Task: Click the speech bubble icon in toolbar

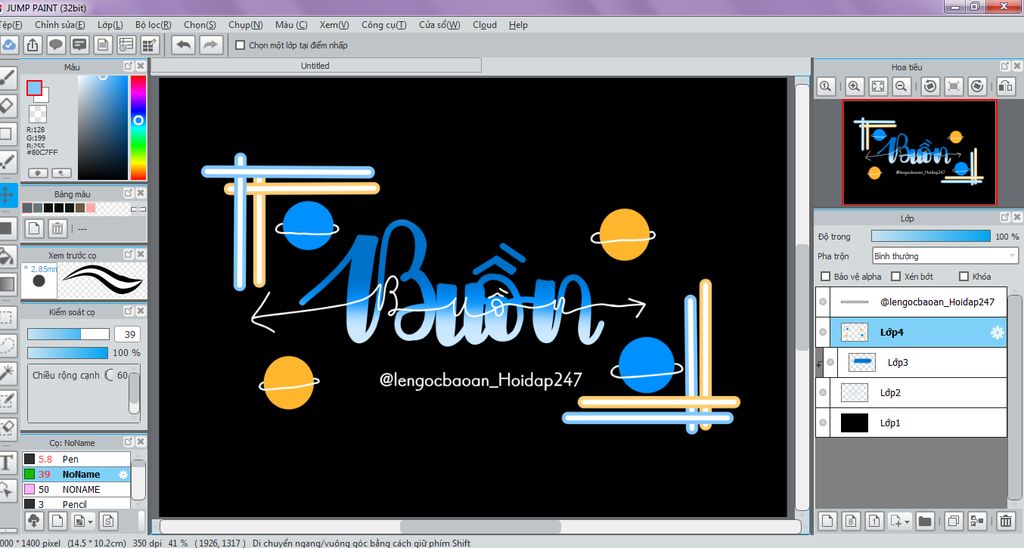Action: 56,45
